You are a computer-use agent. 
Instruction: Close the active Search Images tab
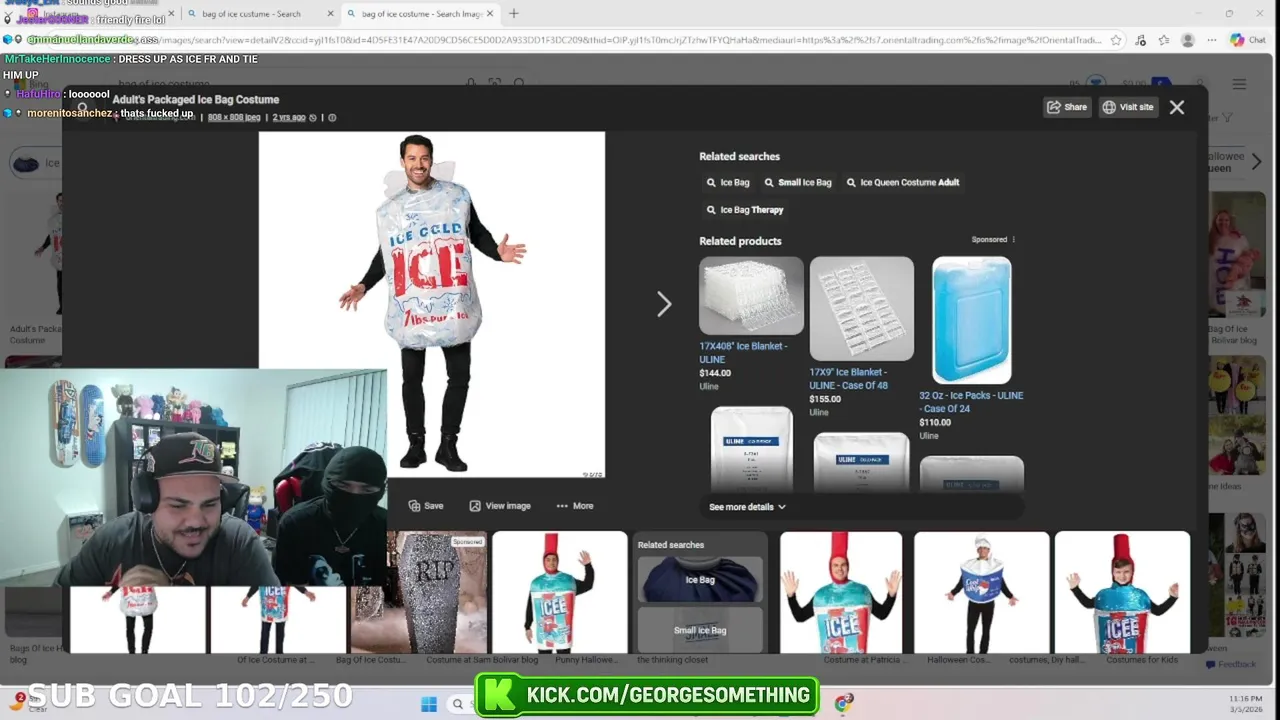coord(492,14)
